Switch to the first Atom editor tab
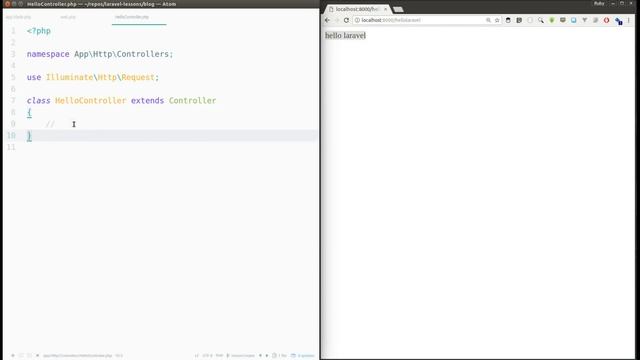The image size is (640, 360). 19,17
